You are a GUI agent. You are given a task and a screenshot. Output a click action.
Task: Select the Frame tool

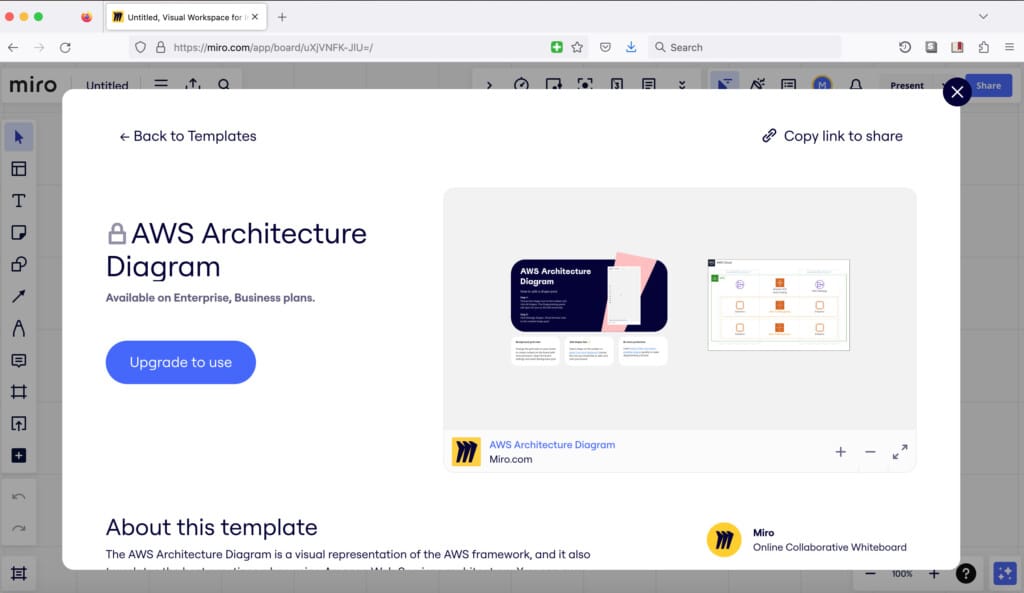coord(18,392)
